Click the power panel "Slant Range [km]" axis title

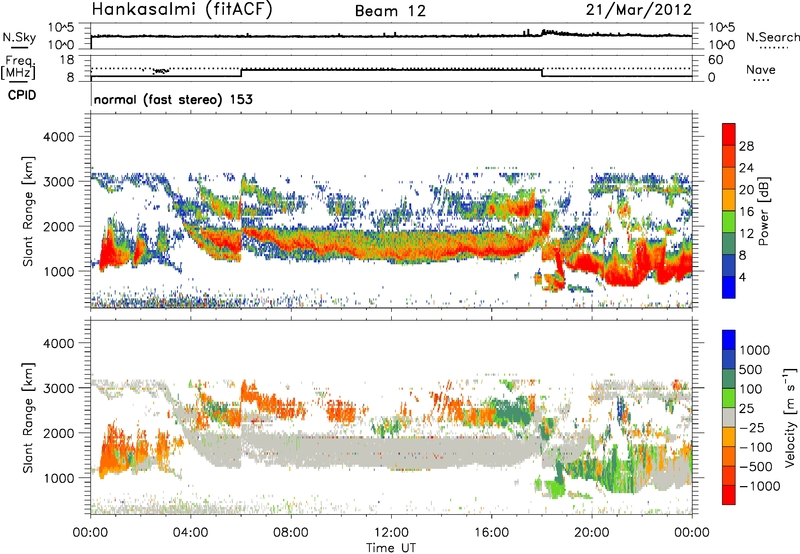(x=28, y=211)
